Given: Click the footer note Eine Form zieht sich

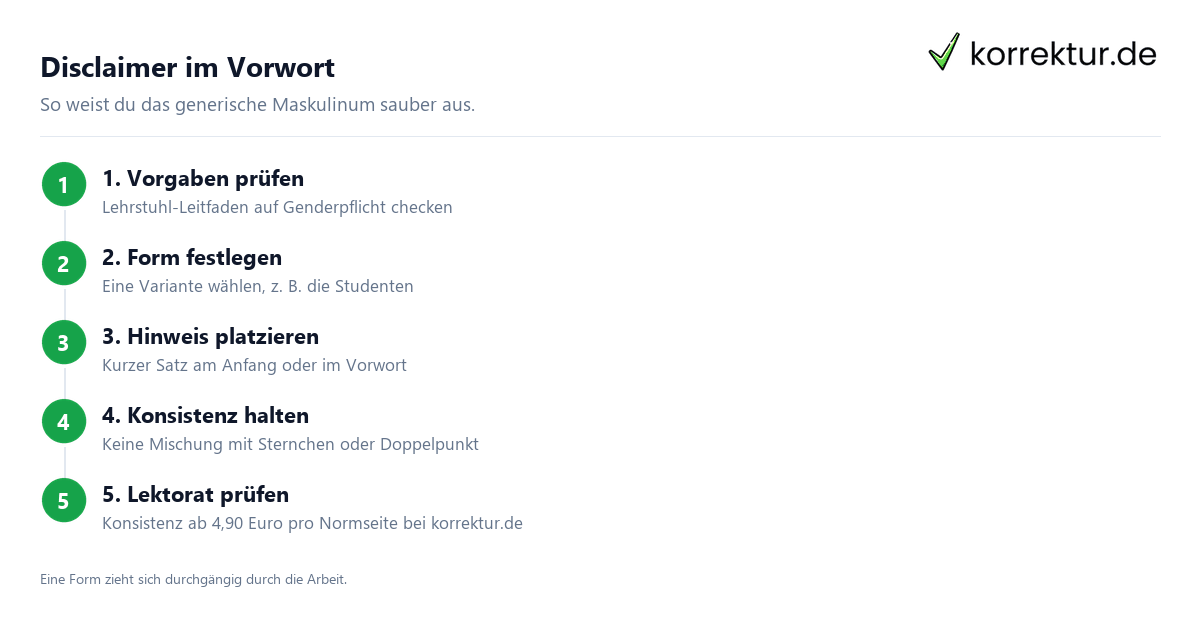Looking at the screenshot, I should [x=193, y=579].
